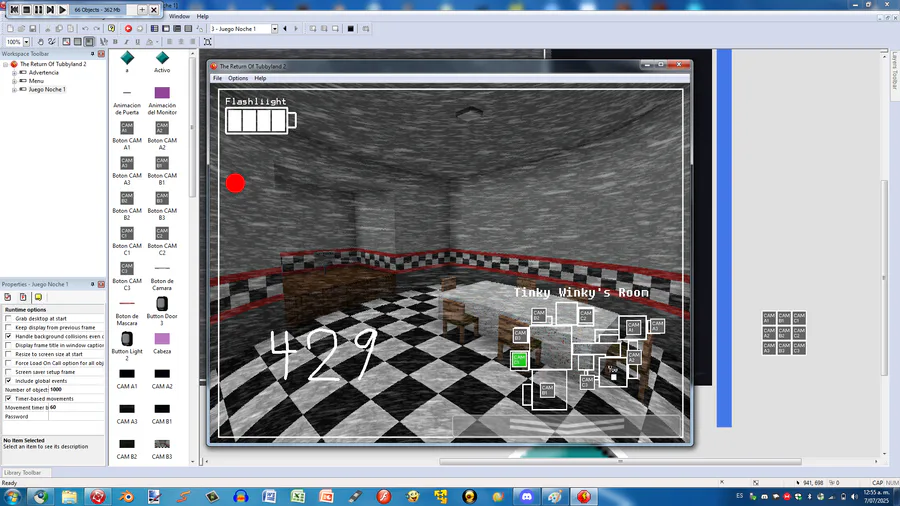Open the zoom percentage dropdown
This screenshot has height=506, width=900.
[x=26, y=42]
